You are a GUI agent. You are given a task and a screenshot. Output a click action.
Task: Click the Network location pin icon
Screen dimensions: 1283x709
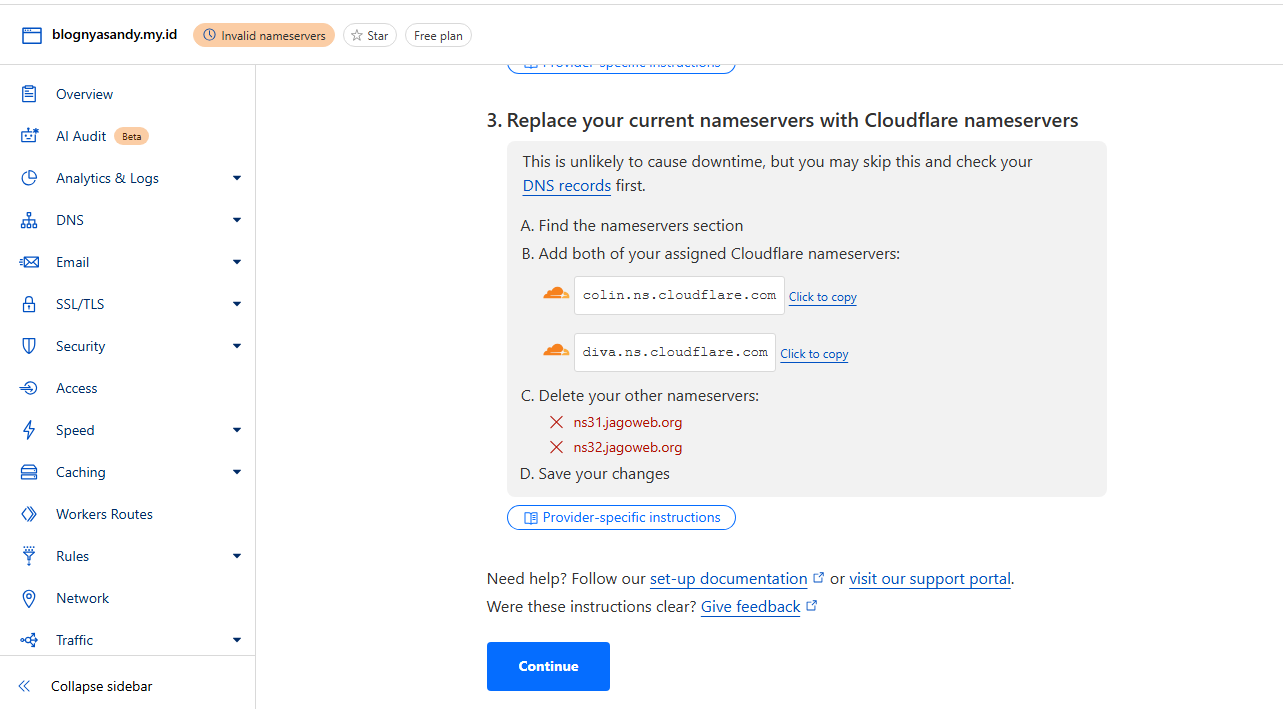(29, 598)
